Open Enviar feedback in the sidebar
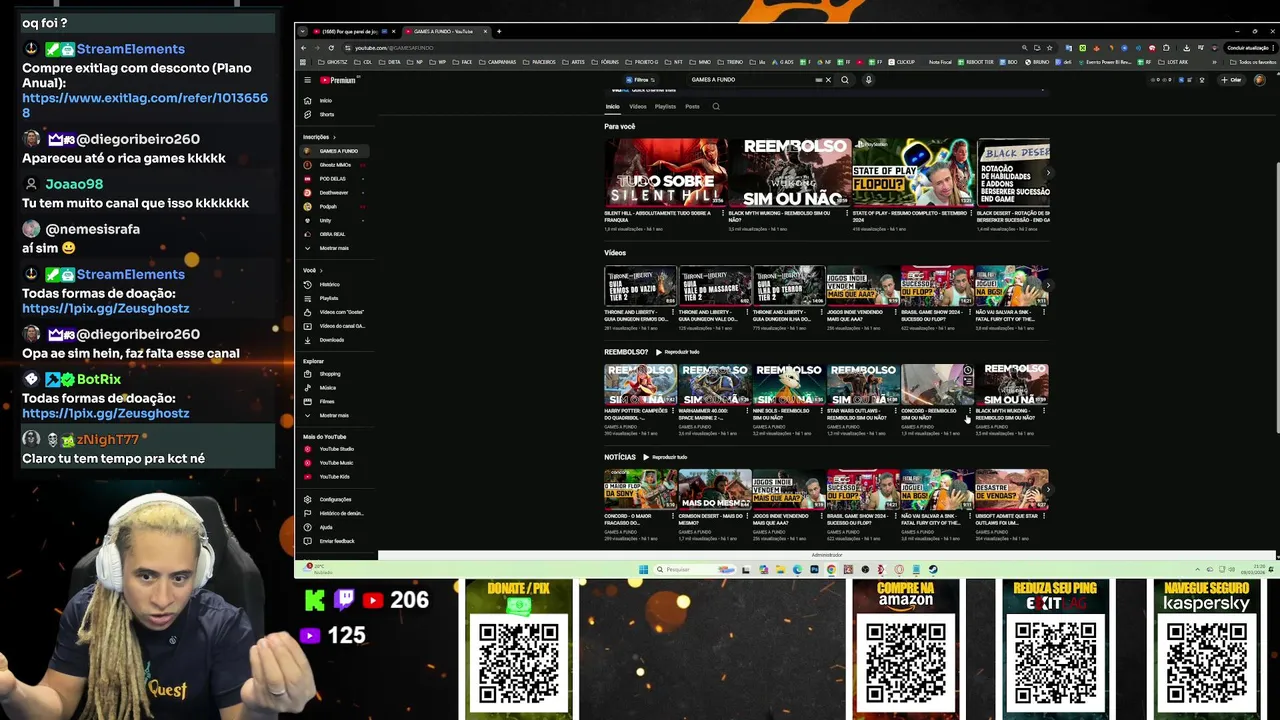This screenshot has height=720, width=1280. tap(337, 541)
